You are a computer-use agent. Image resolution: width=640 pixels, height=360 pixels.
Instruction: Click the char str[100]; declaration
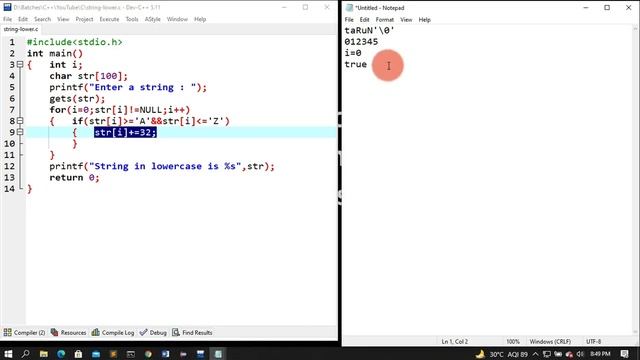pyautogui.click(x=89, y=76)
